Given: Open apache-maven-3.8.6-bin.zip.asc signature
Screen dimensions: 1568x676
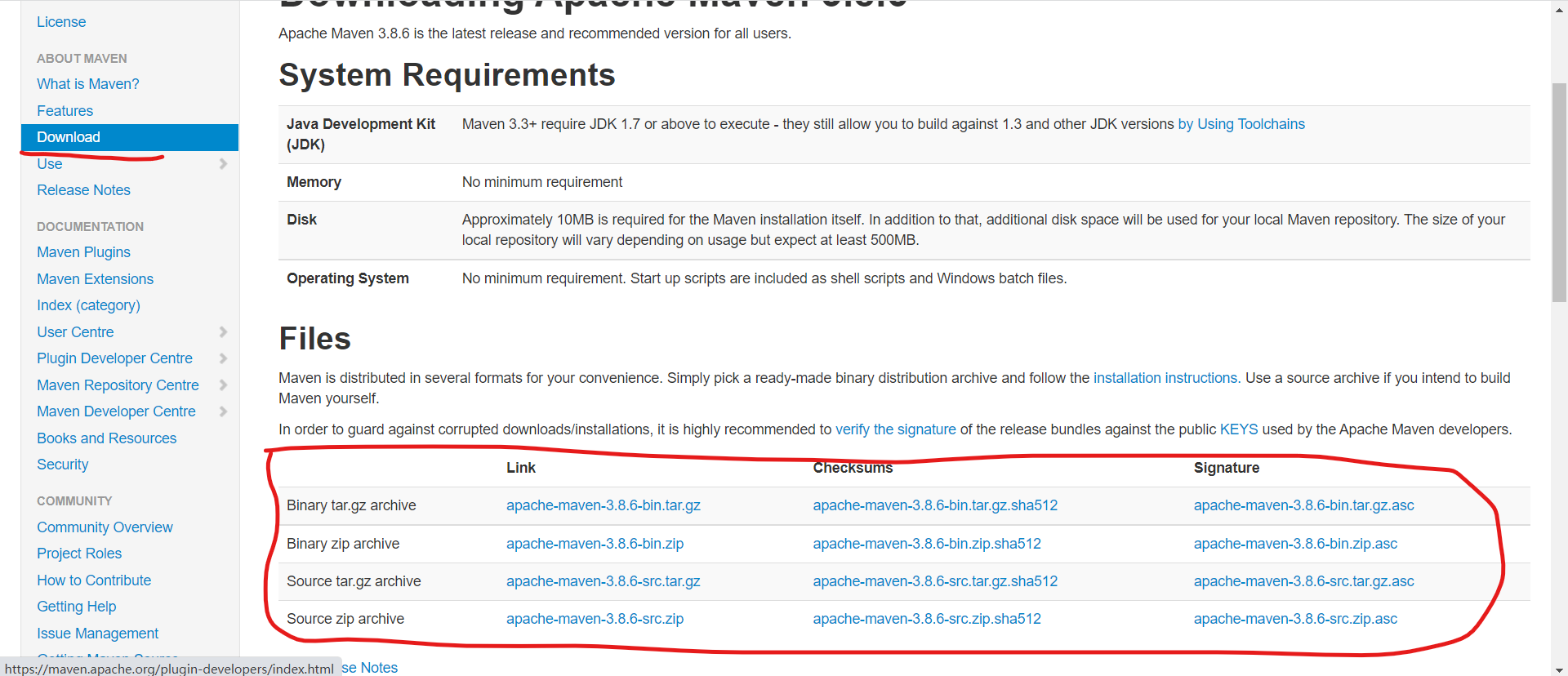Looking at the screenshot, I should (x=1295, y=544).
